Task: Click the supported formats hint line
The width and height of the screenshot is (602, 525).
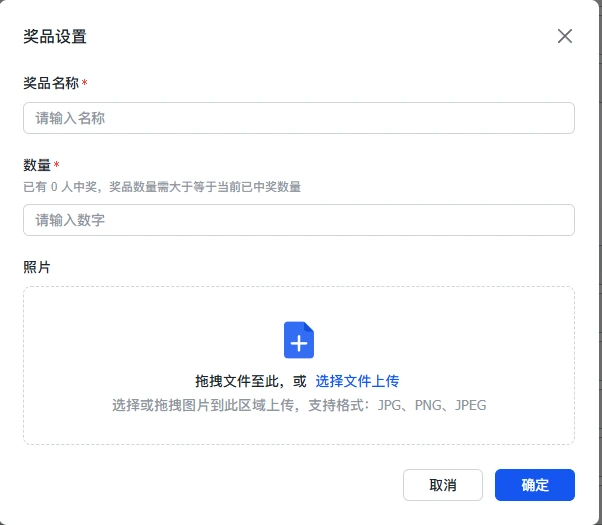Action: coord(299,406)
